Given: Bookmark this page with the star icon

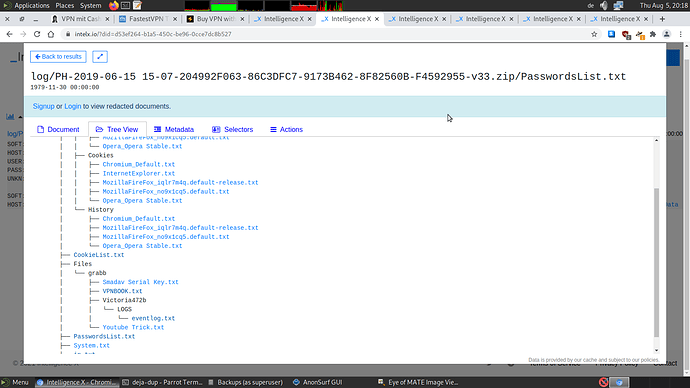Looking at the screenshot, I should 594,34.
